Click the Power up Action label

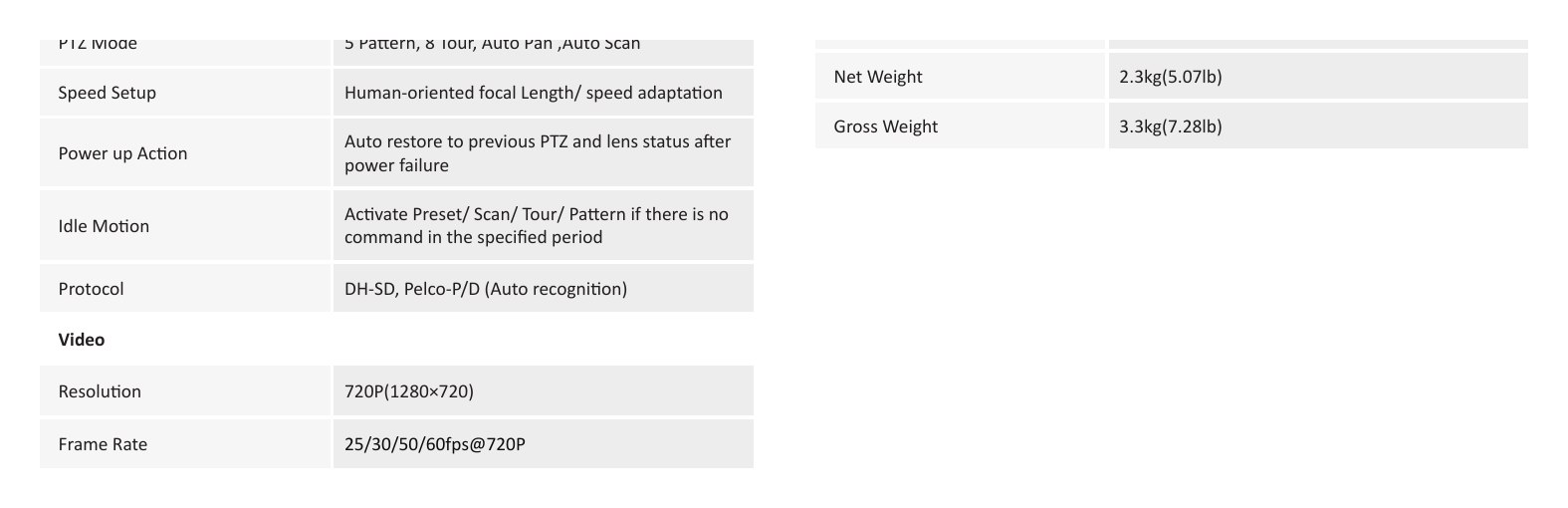[x=122, y=153]
